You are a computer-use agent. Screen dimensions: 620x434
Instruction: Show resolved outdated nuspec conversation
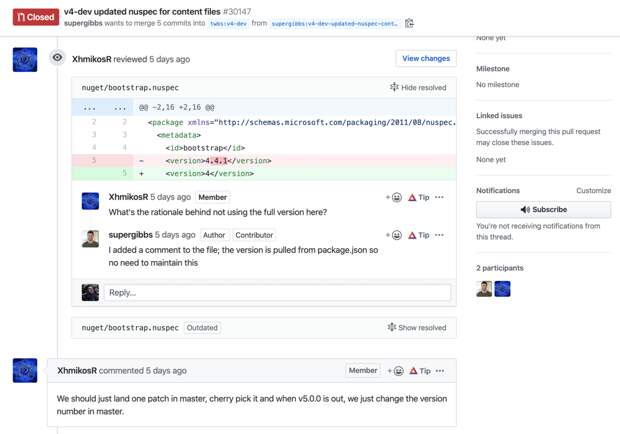click(417, 328)
